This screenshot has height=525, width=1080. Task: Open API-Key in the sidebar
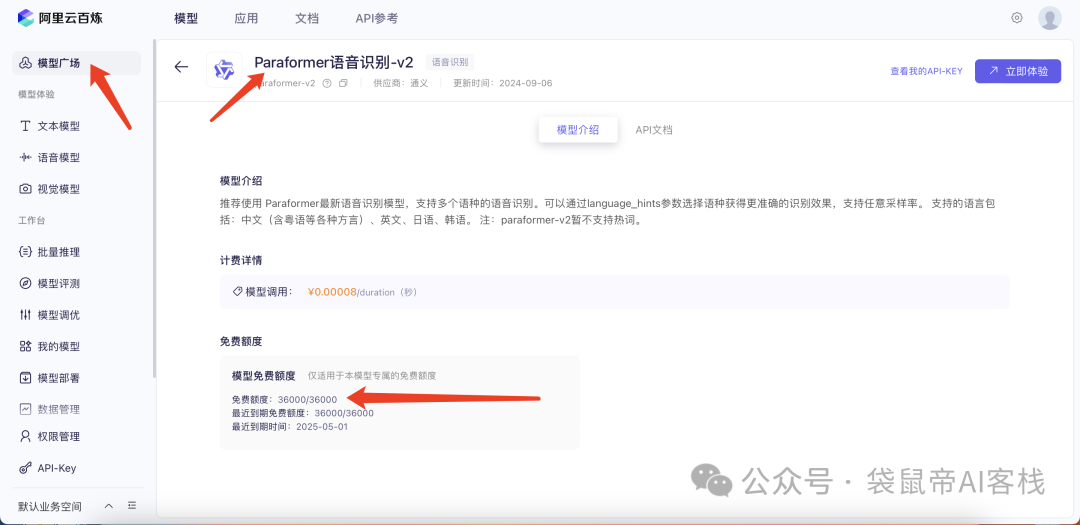[56, 468]
